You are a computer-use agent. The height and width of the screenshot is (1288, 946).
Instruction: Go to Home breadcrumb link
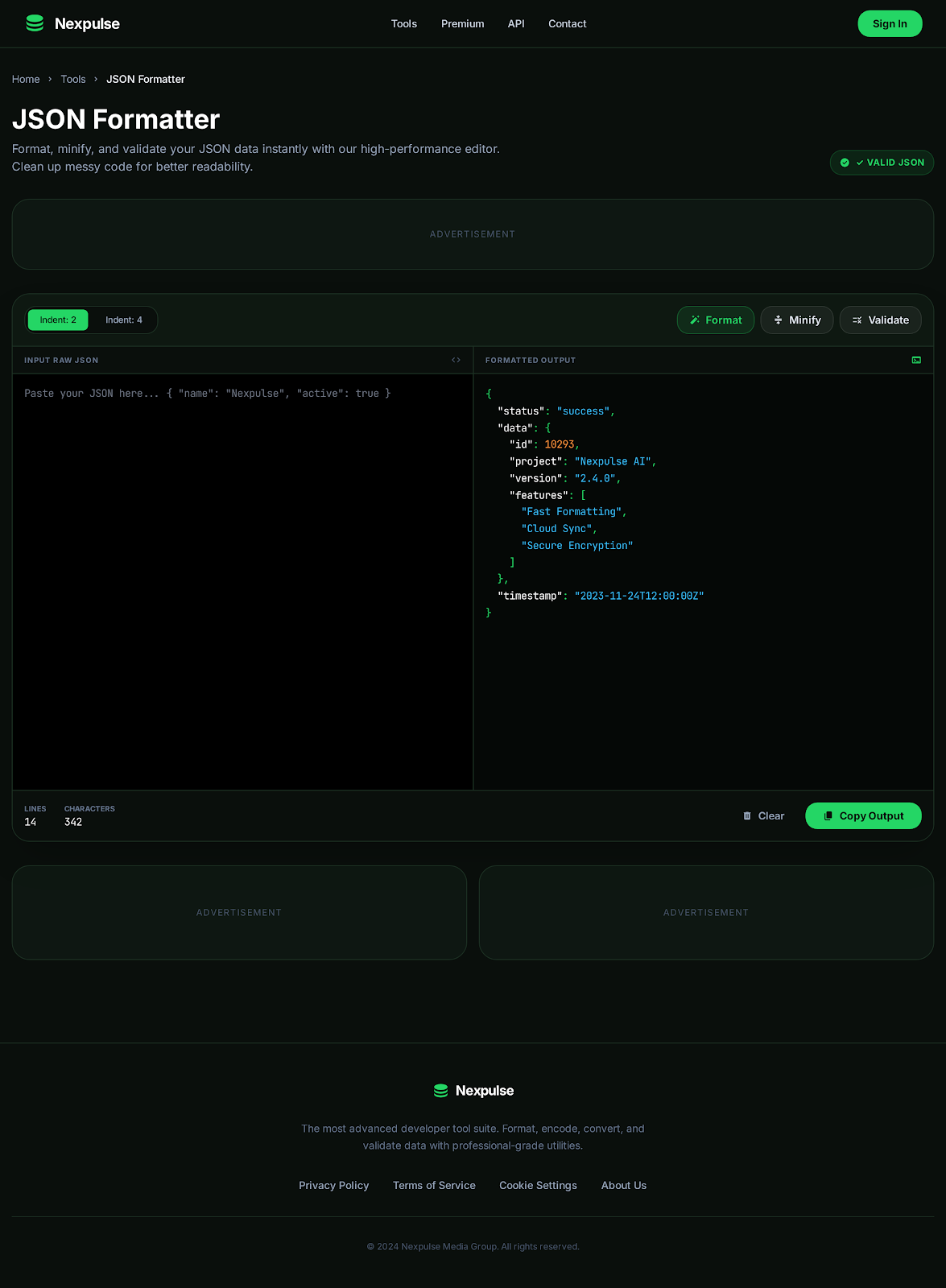26,79
